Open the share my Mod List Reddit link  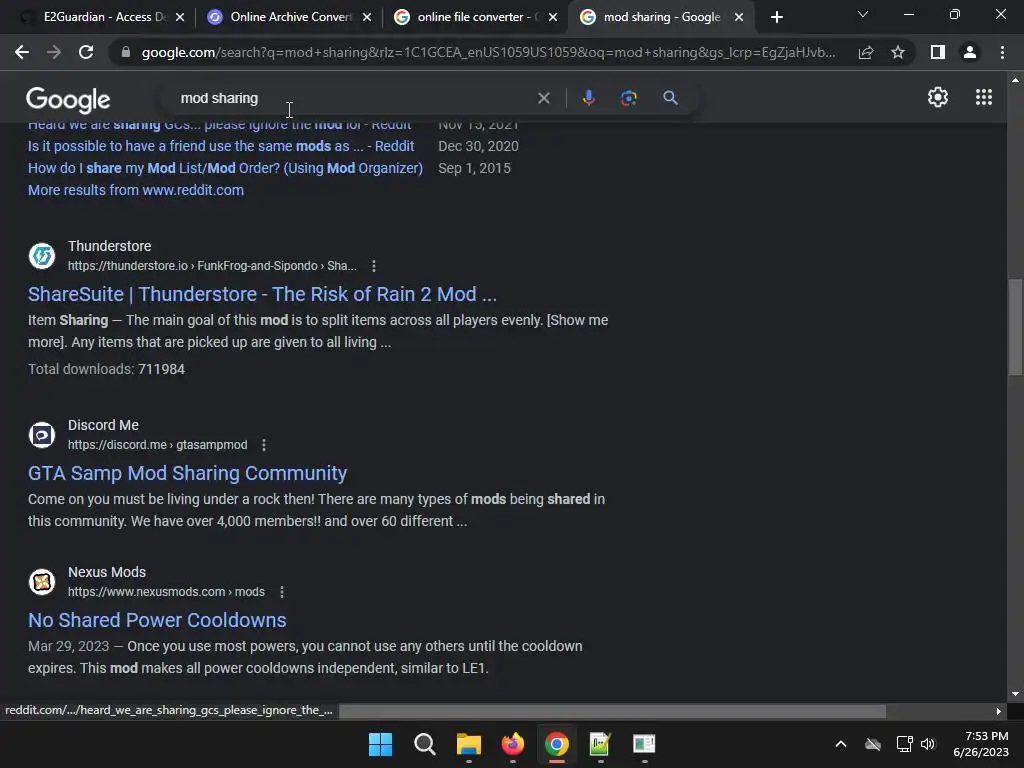tap(225, 168)
